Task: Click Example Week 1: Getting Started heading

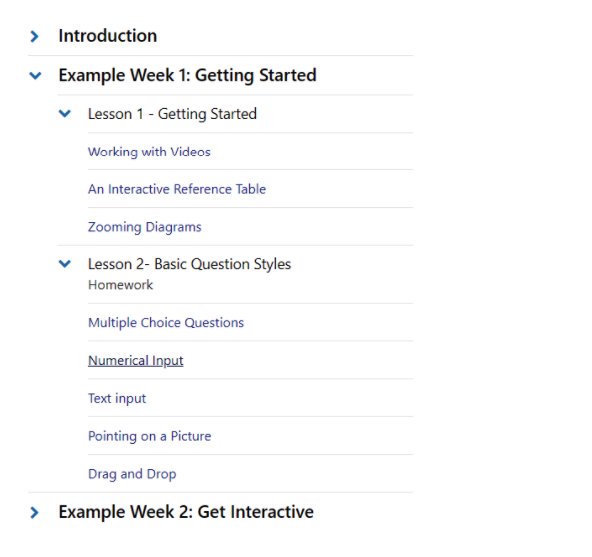Action: [x=187, y=76]
